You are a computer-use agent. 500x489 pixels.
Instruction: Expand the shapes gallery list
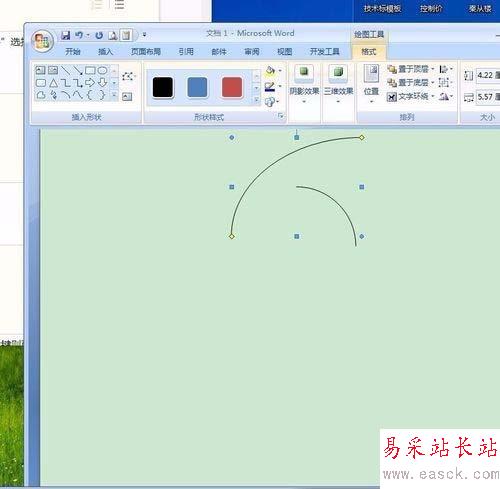(x=114, y=96)
